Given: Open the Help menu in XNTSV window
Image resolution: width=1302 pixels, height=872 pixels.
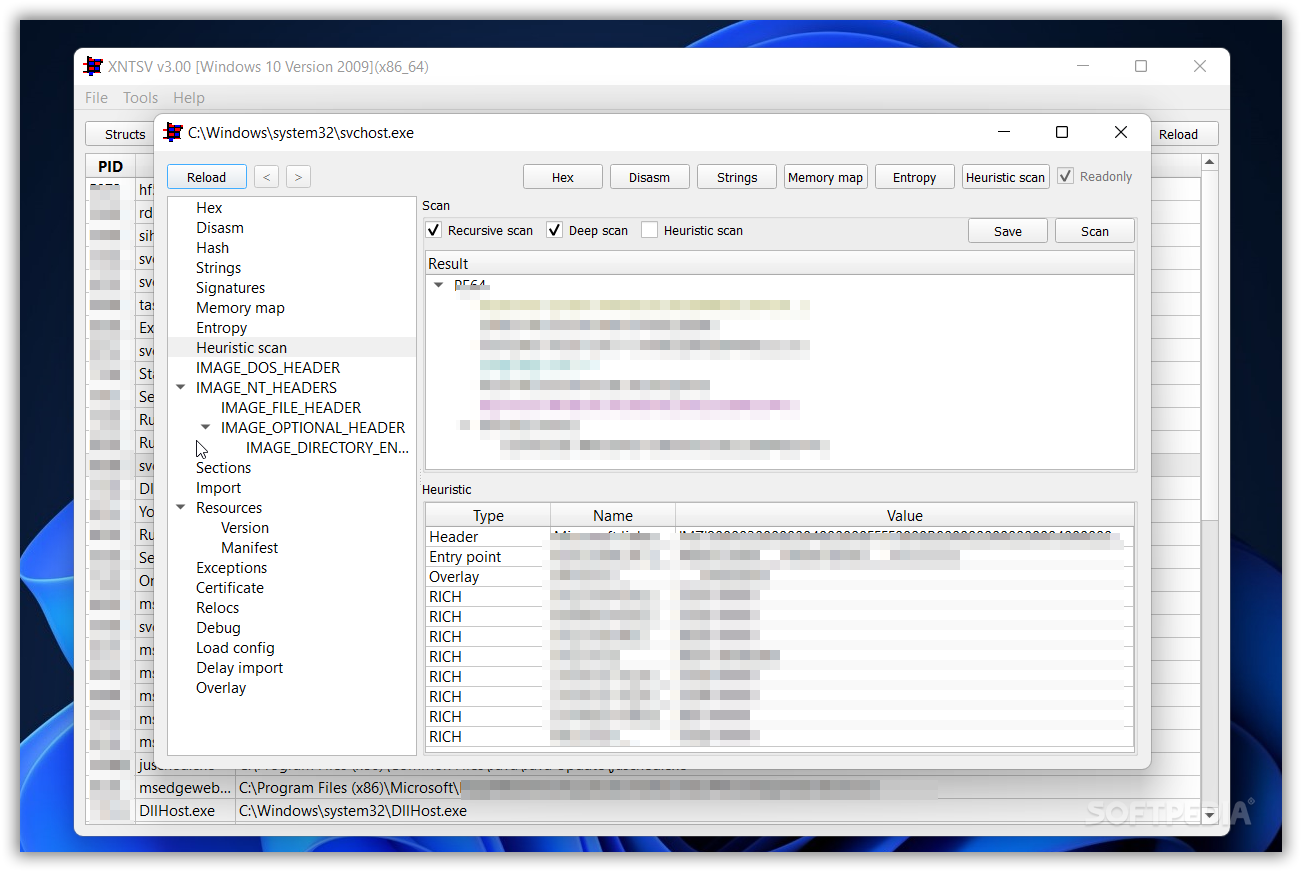Looking at the screenshot, I should (x=188, y=97).
